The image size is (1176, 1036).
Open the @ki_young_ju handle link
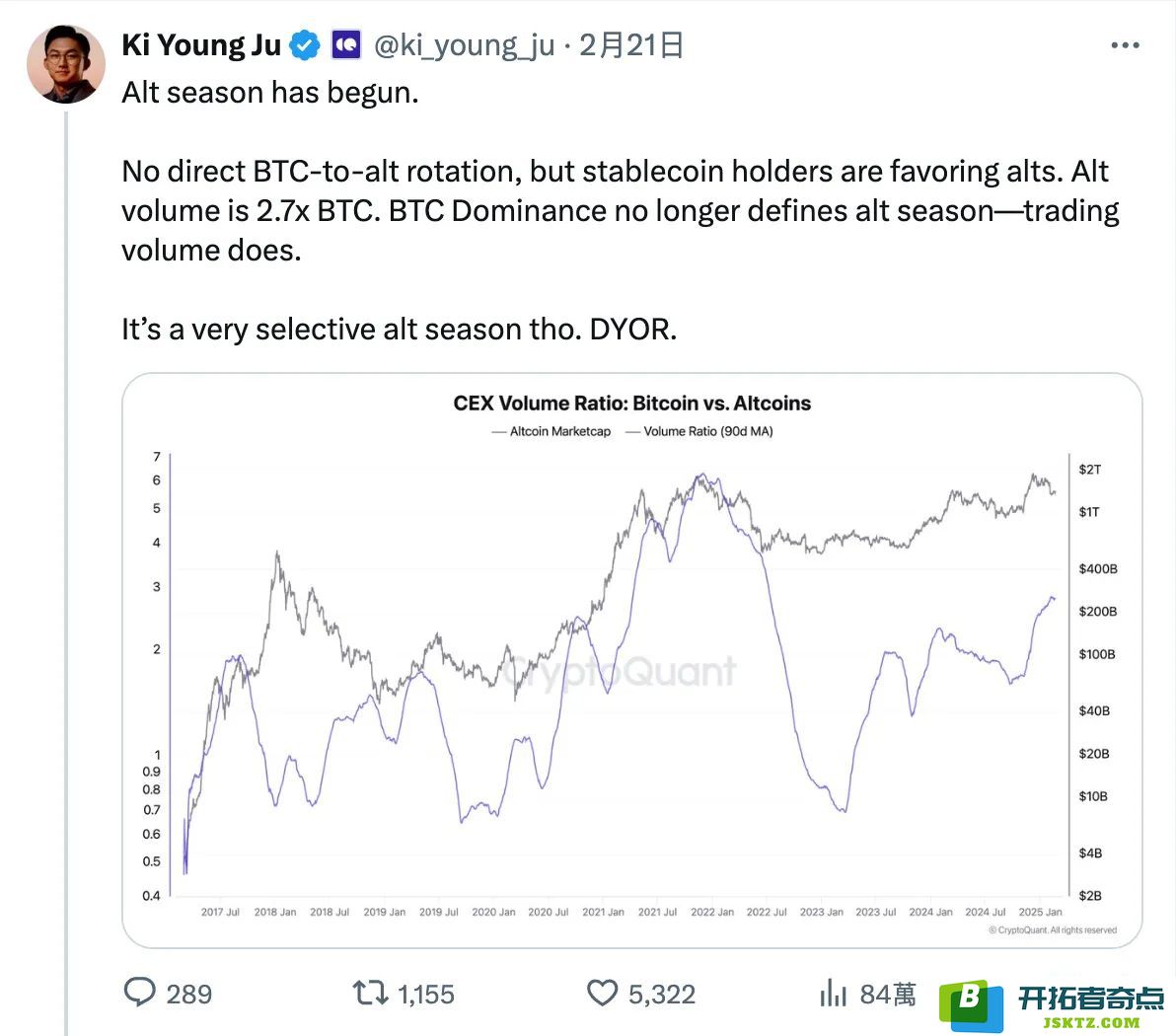pyautogui.click(x=465, y=45)
